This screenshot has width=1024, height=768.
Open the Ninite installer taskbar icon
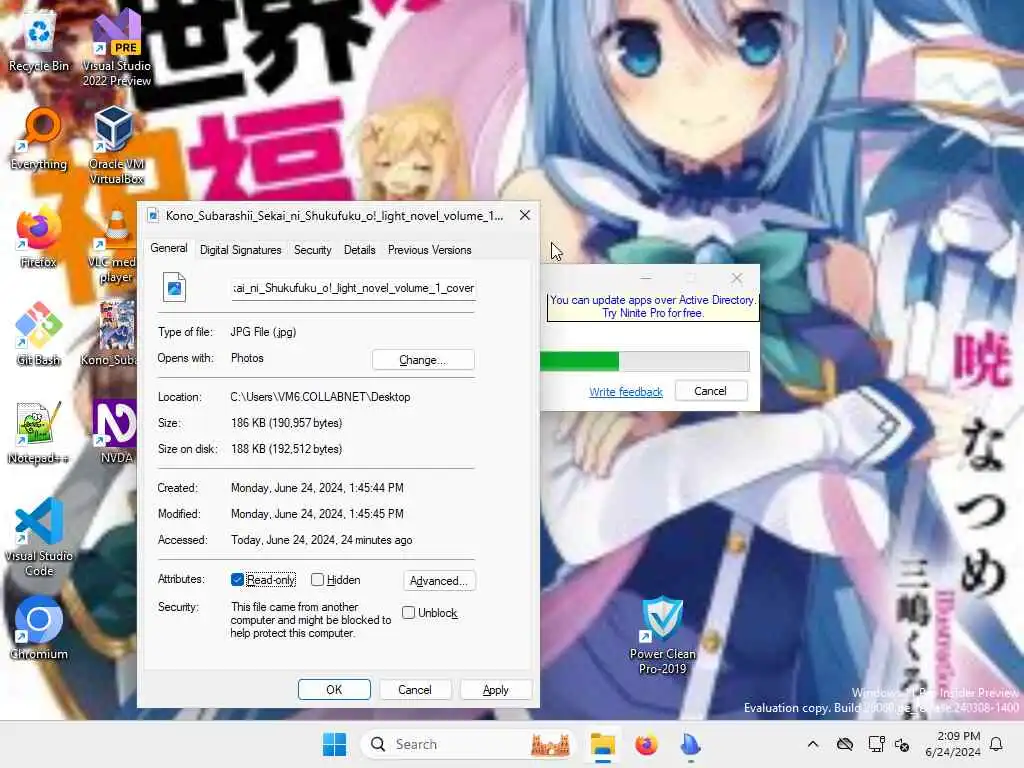pyautogui.click(x=690, y=744)
